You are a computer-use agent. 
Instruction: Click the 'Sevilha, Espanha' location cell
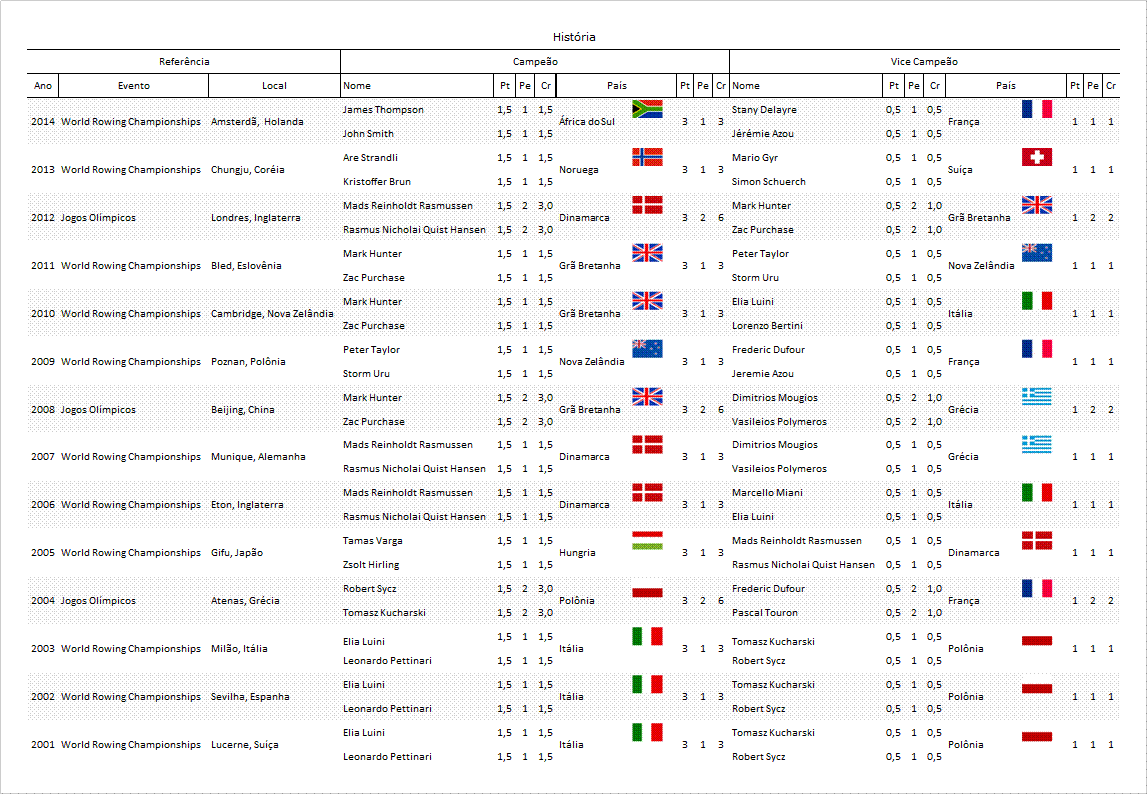pyautogui.click(x=250, y=696)
